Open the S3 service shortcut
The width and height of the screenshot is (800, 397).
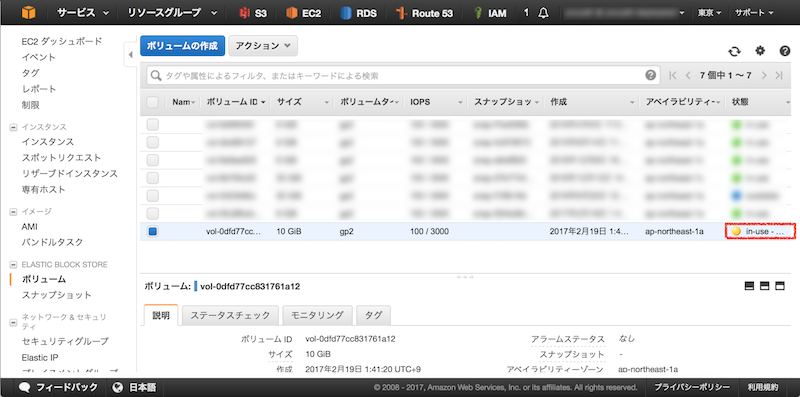(x=253, y=13)
